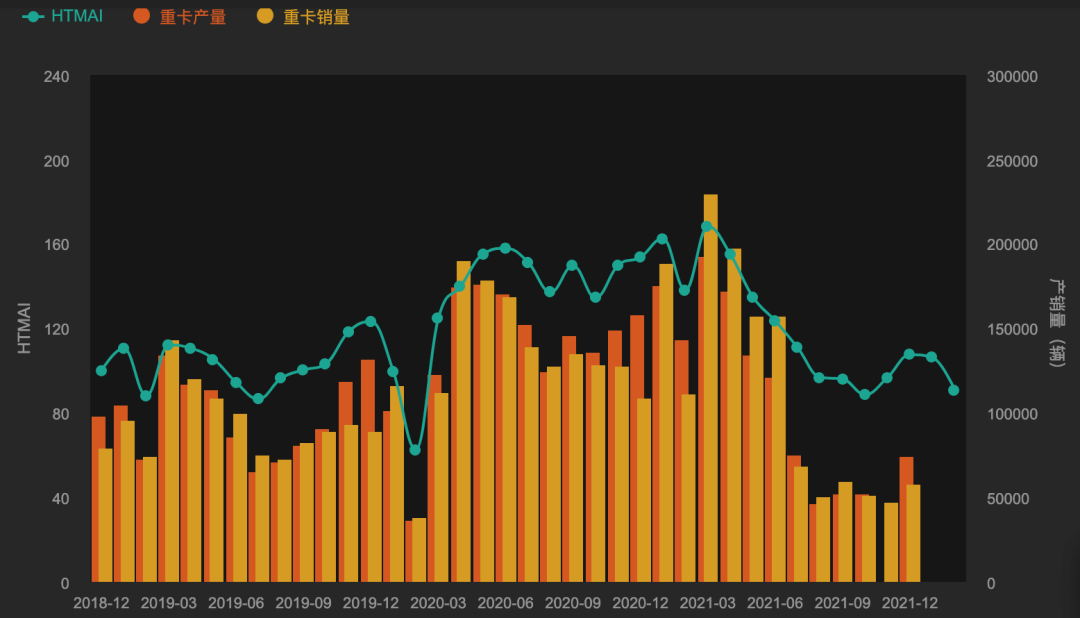The image size is (1080, 618).
Task: Click the 2018-12 x-axis label
Action: tap(101, 603)
